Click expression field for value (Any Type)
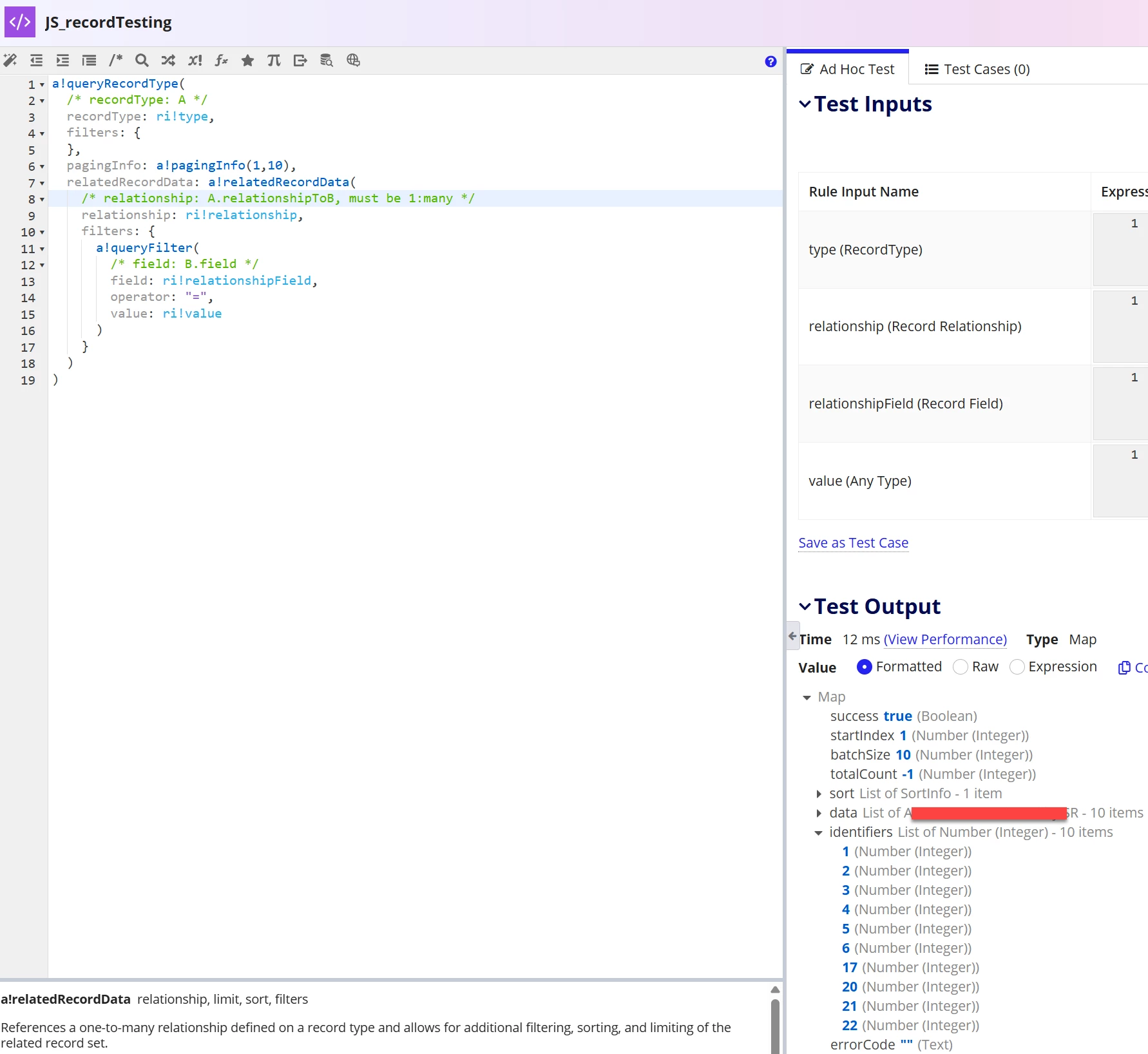The height and width of the screenshot is (1054, 1148). click(1120, 481)
